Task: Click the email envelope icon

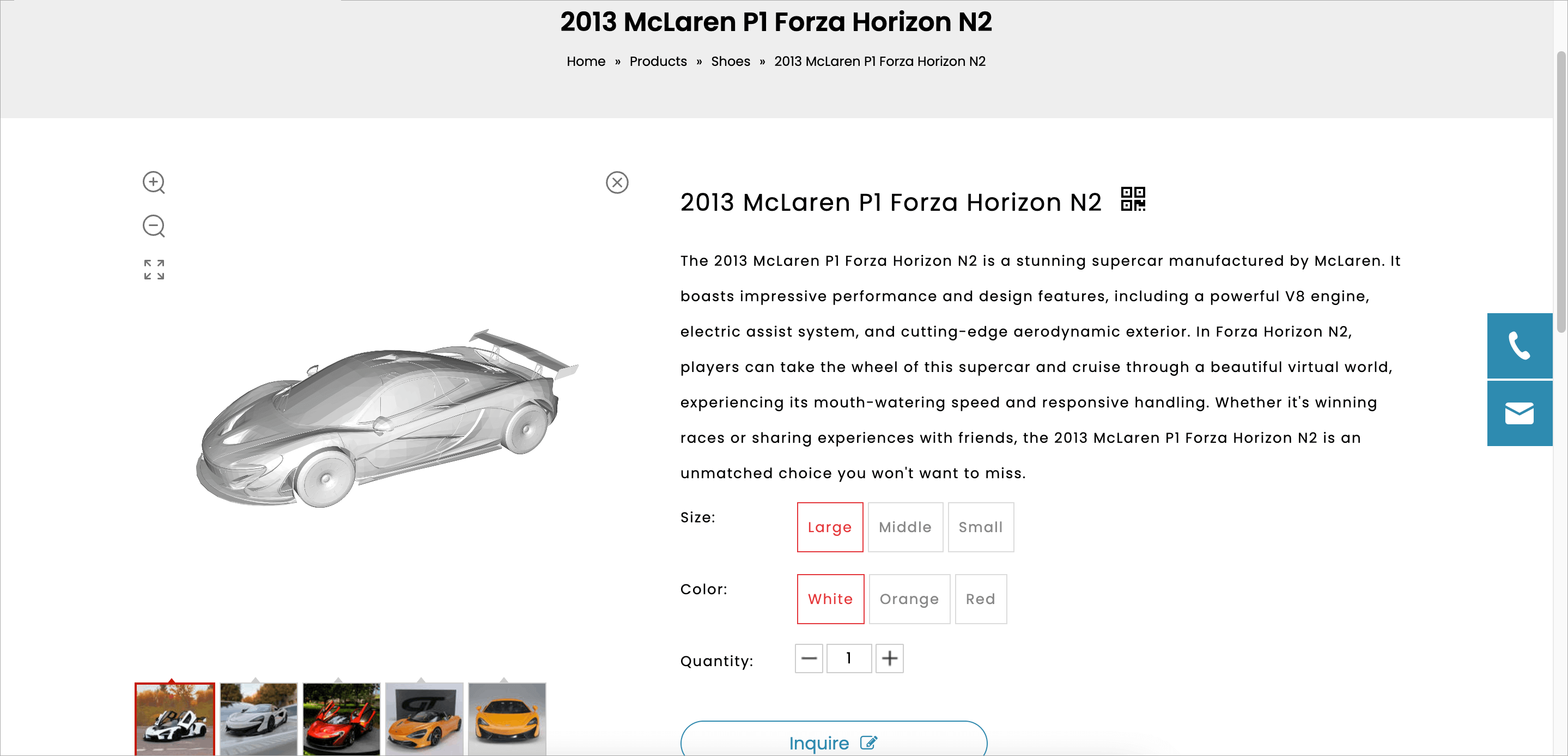Action: point(1519,414)
